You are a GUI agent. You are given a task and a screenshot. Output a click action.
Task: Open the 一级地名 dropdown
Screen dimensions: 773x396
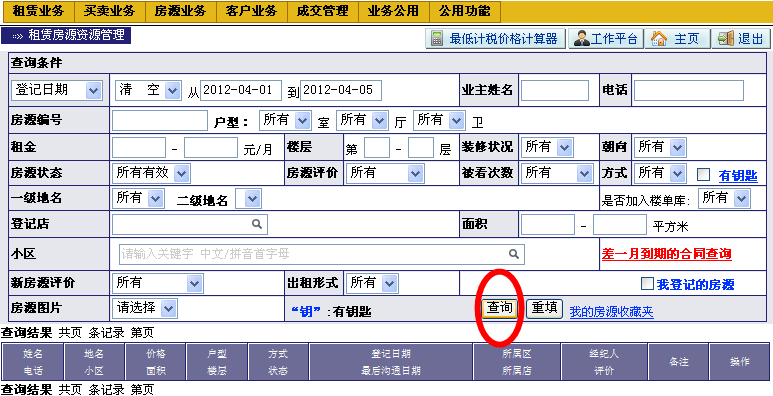[x=138, y=198]
